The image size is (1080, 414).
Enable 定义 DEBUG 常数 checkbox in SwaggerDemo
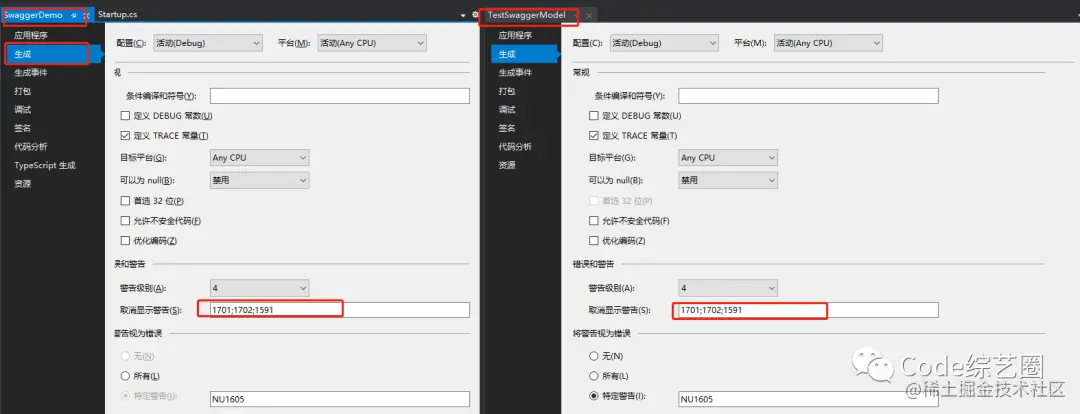[125, 116]
